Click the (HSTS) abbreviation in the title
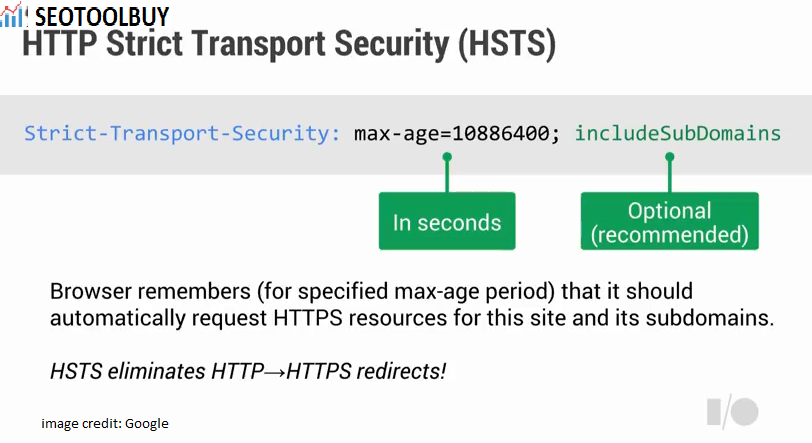 point(507,44)
